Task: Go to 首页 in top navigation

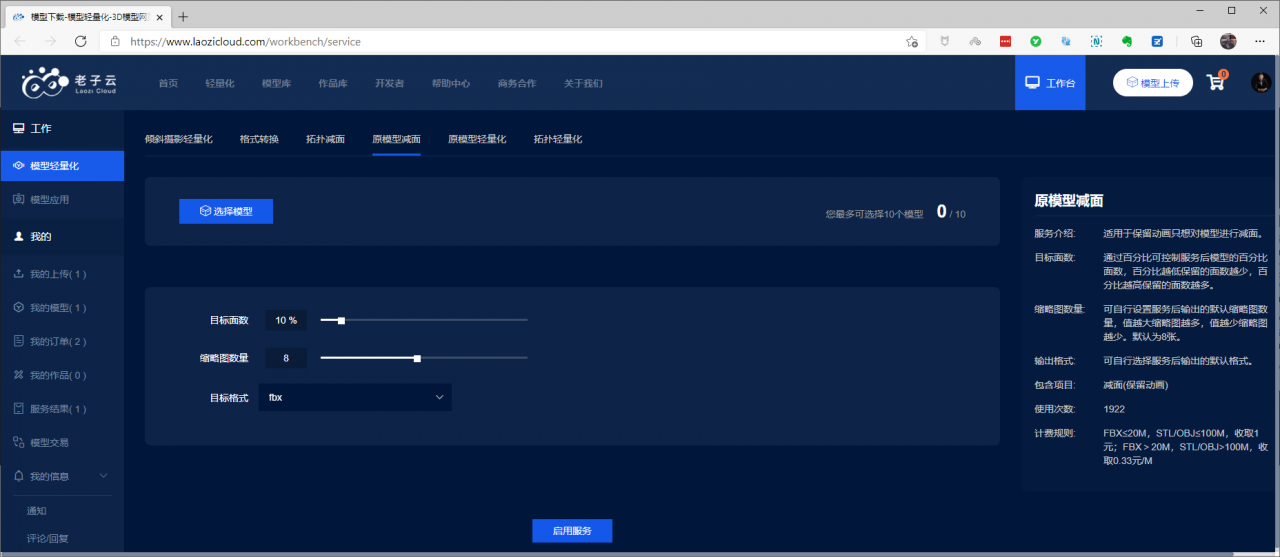Action: point(168,83)
